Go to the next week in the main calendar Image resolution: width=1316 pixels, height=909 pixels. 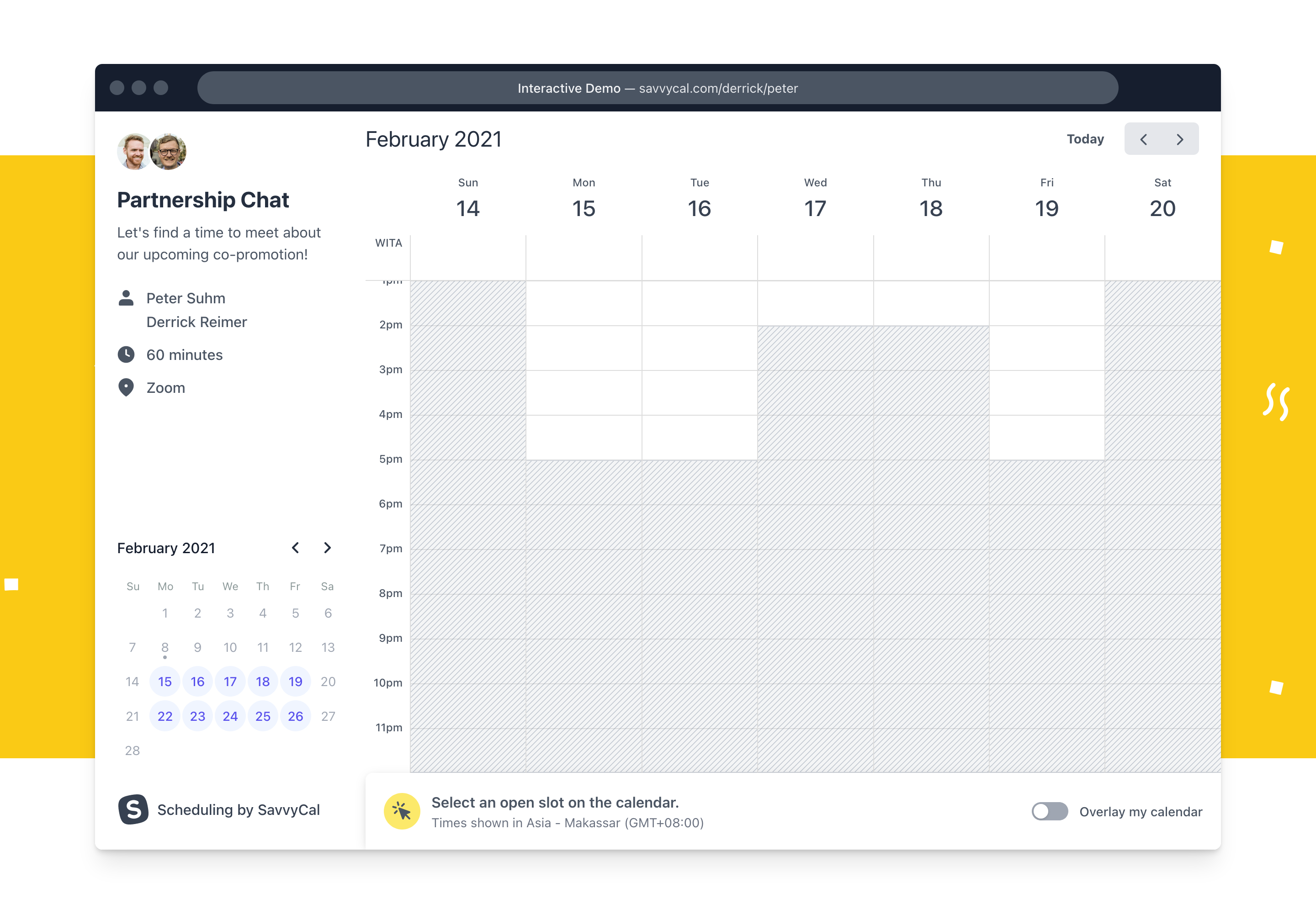click(x=1180, y=139)
